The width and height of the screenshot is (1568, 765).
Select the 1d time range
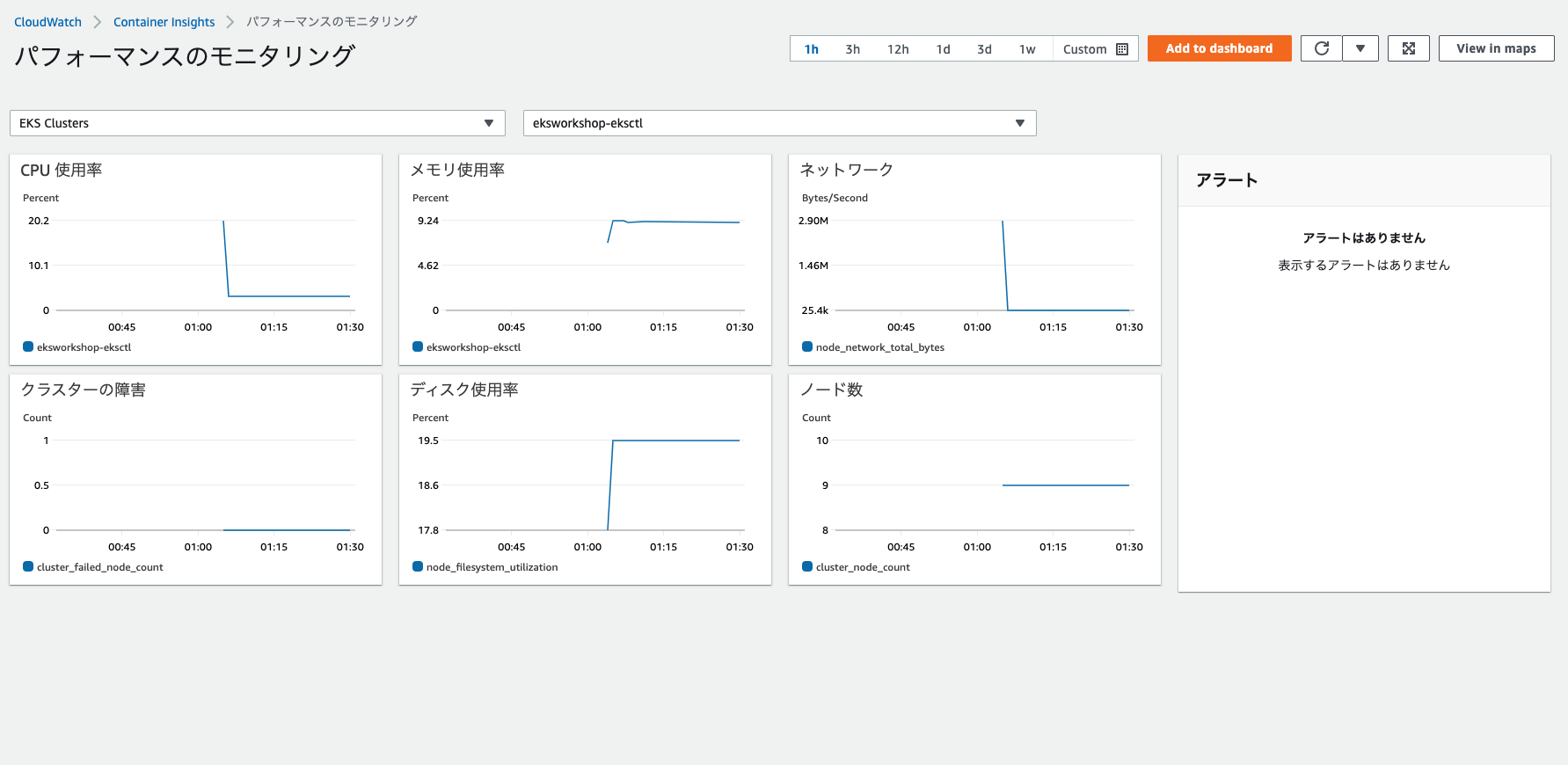point(943,49)
